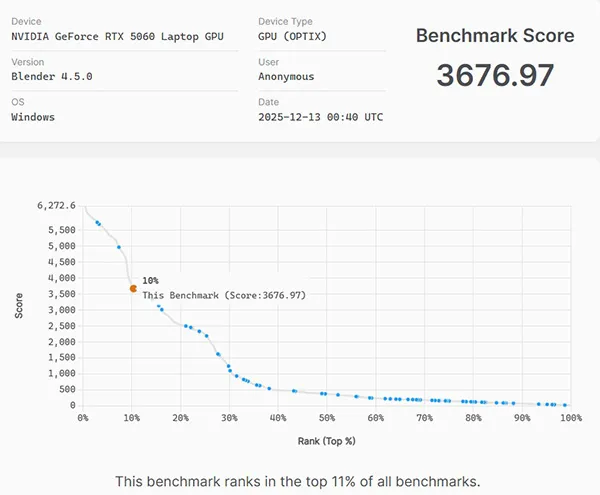Image resolution: width=600 pixels, height=495 pixels.
Task: Click the tooltip text This Benchmark (Score:3676.97)
Action: (x=223, y=296)
